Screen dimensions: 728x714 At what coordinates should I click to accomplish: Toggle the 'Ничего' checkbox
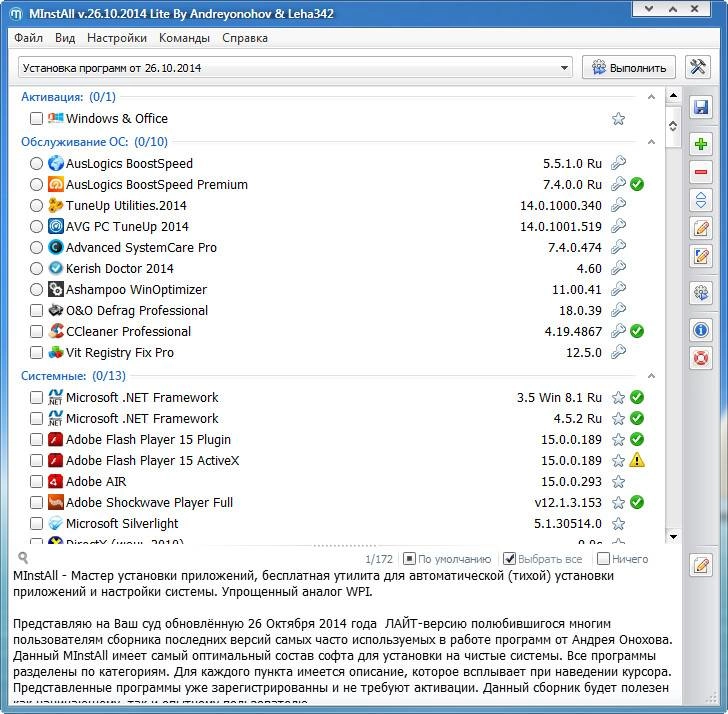click(x=603, y=558)
